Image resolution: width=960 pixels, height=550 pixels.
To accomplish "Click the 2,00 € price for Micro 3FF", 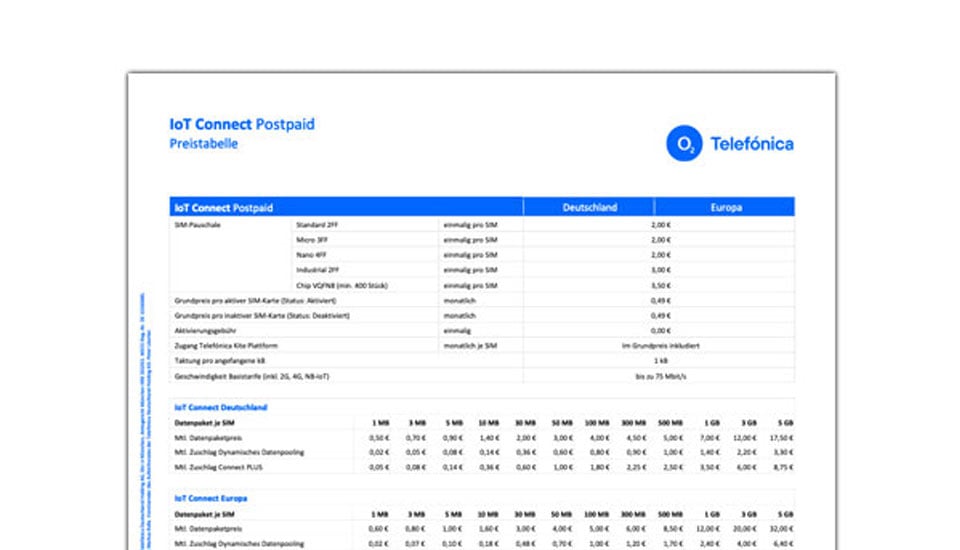I will (661, 239).
